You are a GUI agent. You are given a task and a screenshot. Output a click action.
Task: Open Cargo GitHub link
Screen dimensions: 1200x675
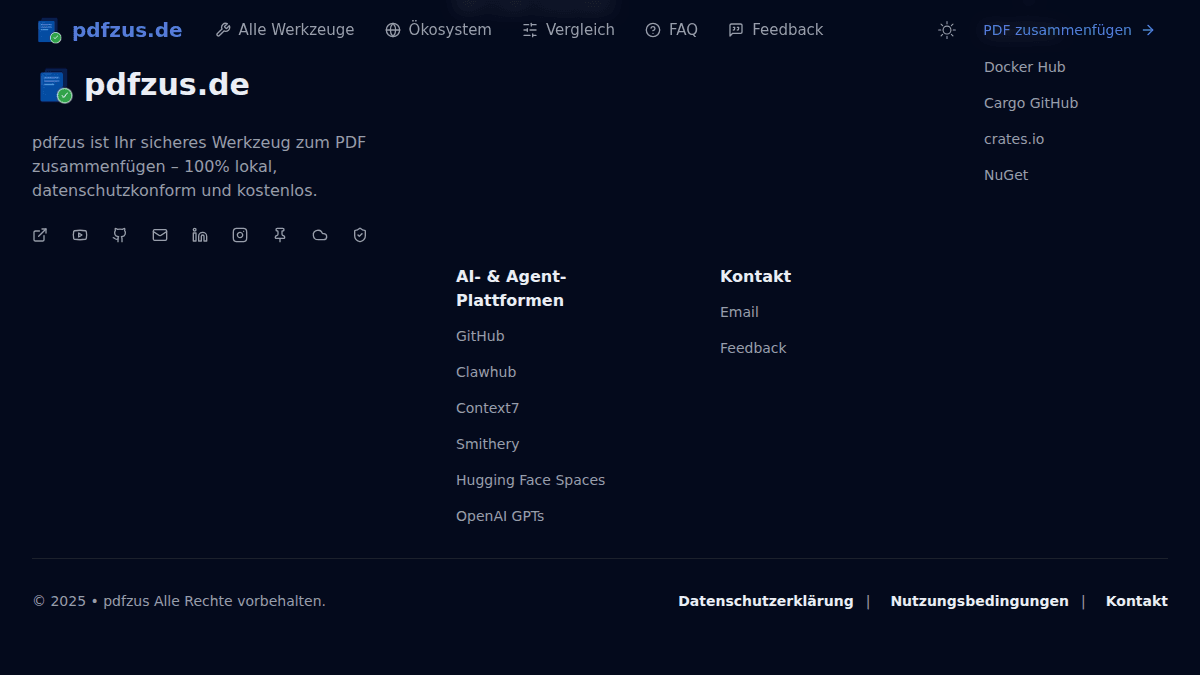[x=1031, y=103]
